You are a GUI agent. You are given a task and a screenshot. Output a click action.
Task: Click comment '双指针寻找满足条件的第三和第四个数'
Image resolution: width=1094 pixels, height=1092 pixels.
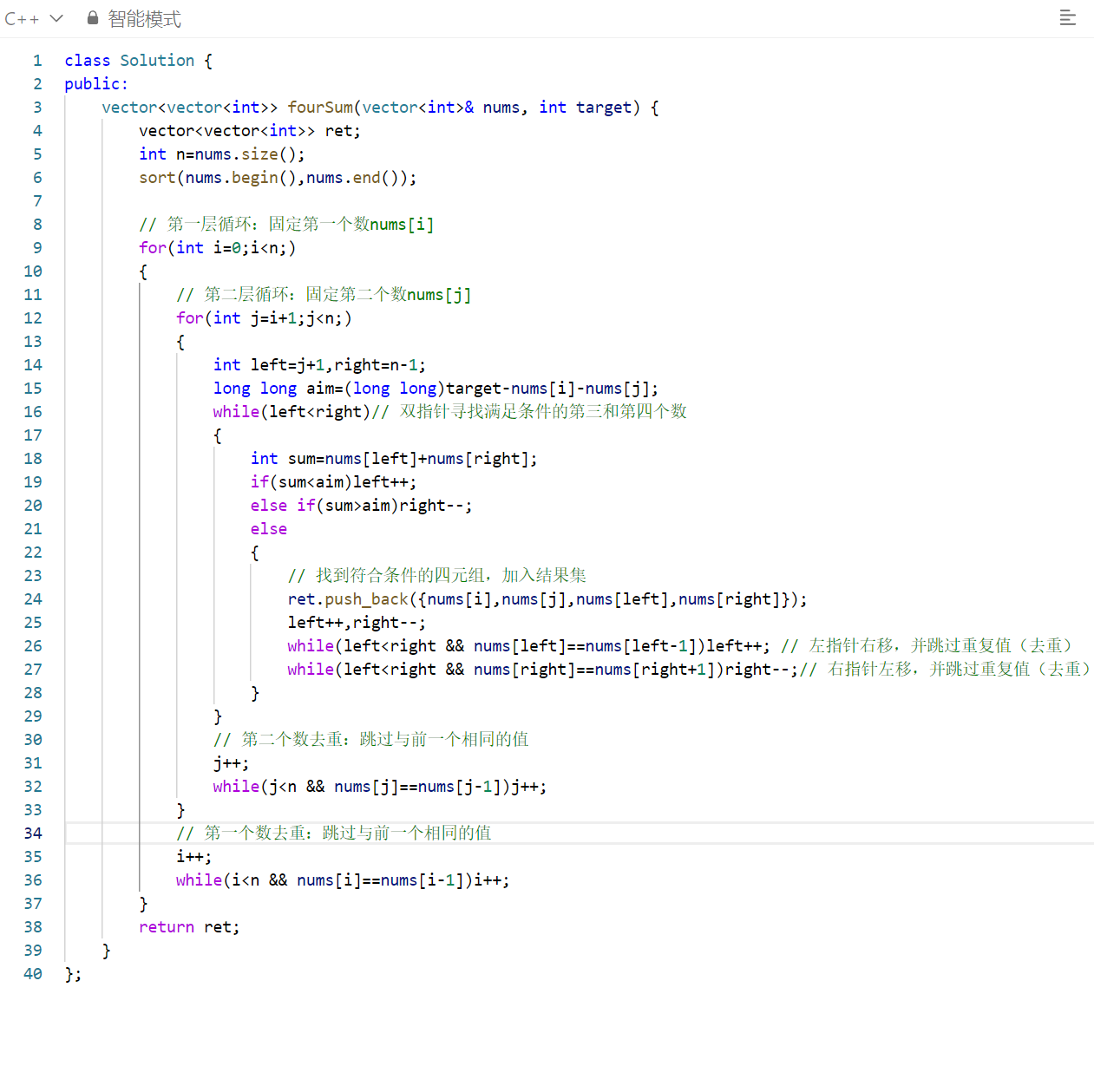pos(529,412)
